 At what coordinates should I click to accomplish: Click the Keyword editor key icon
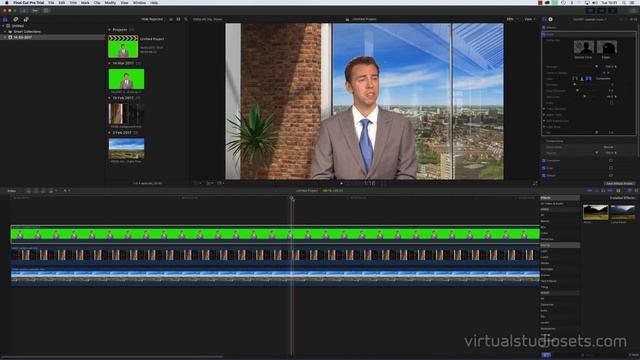point(35,10)
